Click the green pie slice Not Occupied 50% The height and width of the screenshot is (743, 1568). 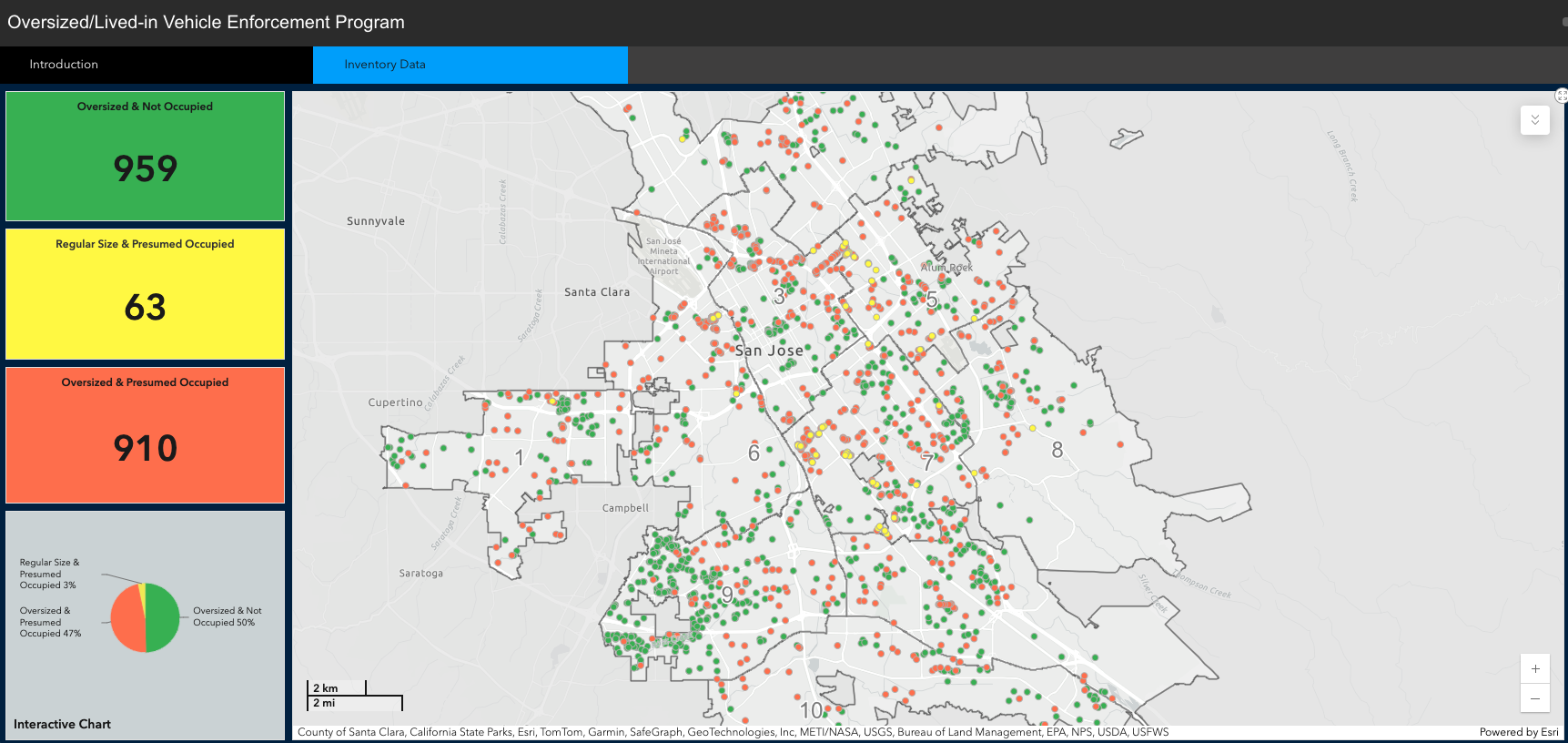pos(164,618)
